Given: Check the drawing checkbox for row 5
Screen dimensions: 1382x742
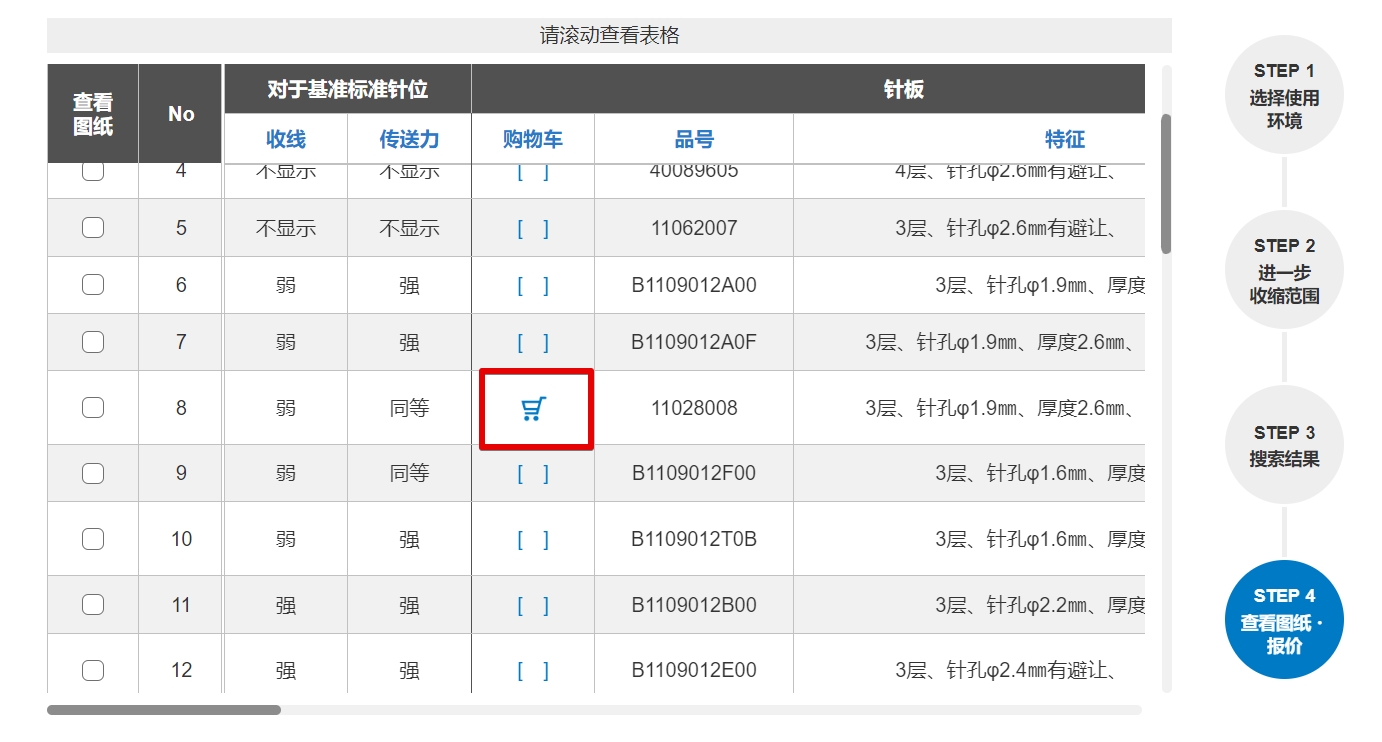Looking at the screenshot, I should point(93,228).
